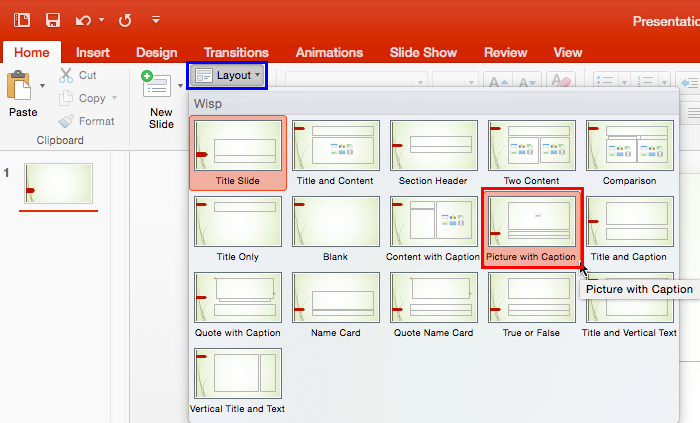Open the Slide Show tab
The image size is (700, 423).
[423, 53]
